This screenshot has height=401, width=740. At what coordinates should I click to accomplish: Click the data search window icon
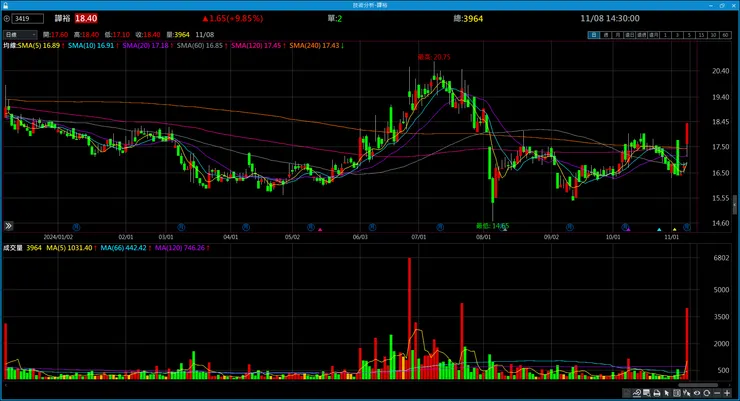pos(647,393)
